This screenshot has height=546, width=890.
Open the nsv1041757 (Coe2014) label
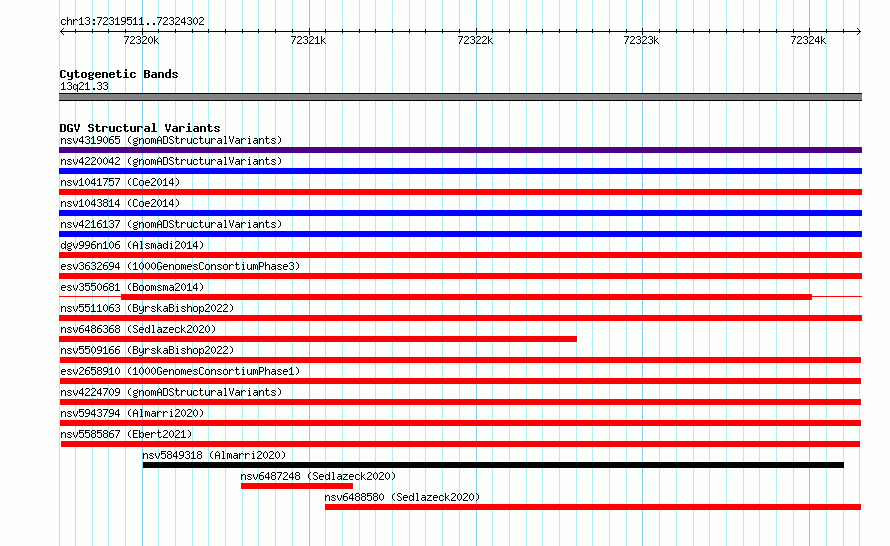(120, 182)
